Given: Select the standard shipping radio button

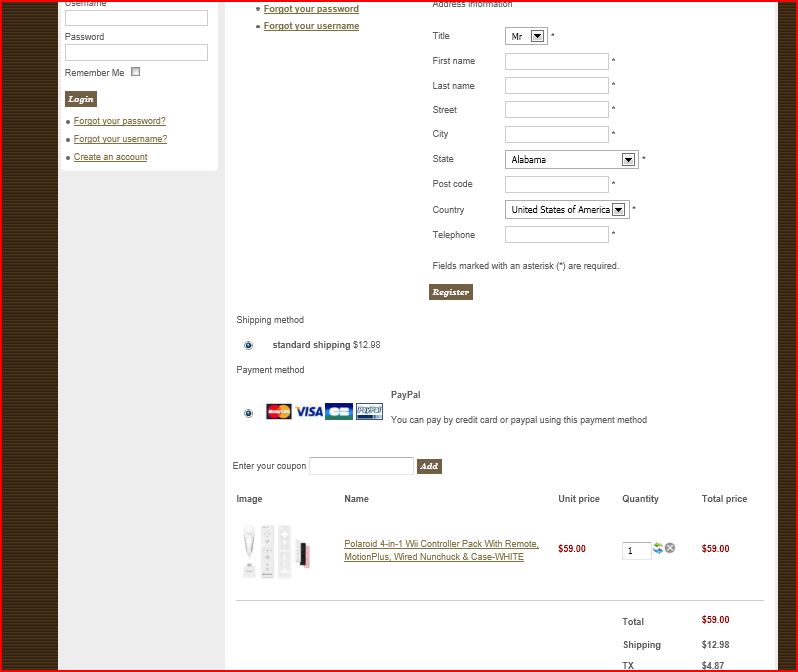Looking at the screenshot, I should (248, 345).
